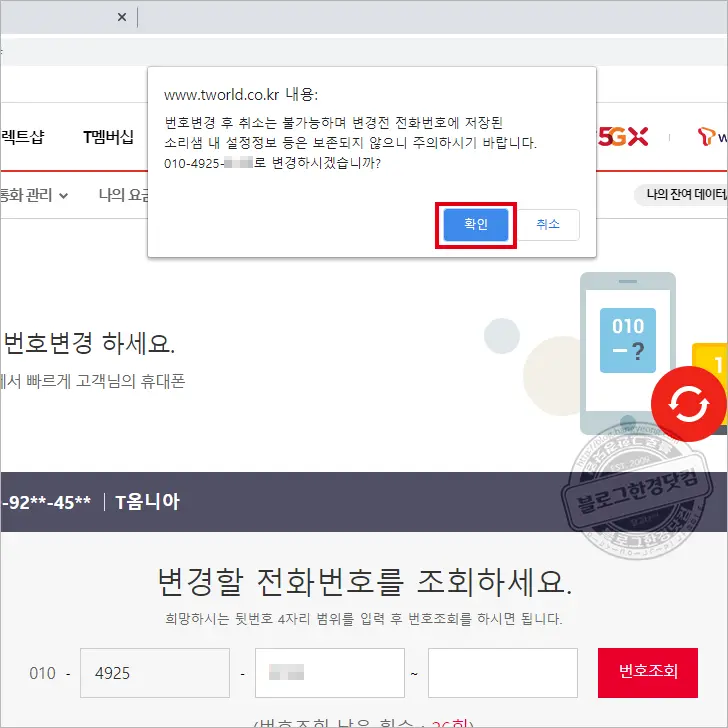728x728 pixels.
Task: Open the 렉트샵 menu item
Action: click(22, 137)
